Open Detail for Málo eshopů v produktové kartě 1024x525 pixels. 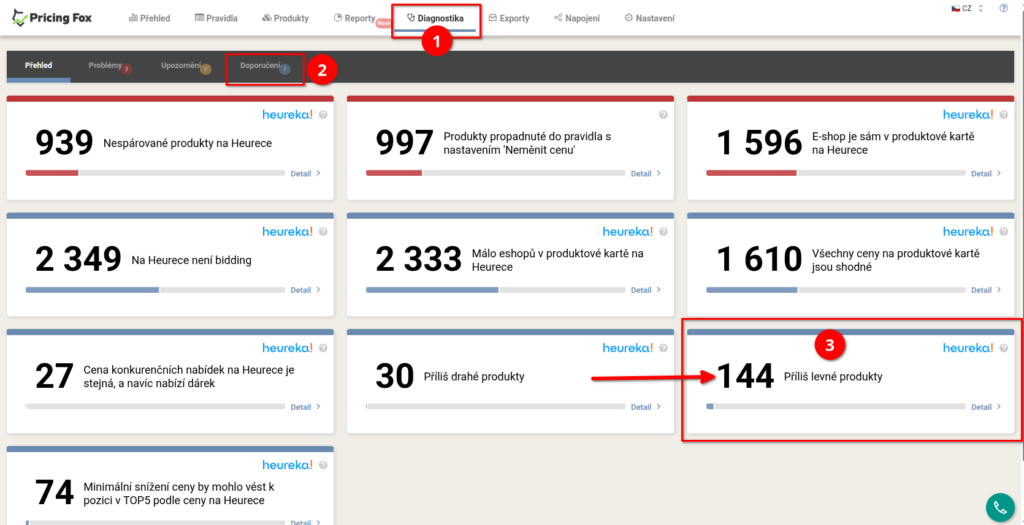click(646, 290)
